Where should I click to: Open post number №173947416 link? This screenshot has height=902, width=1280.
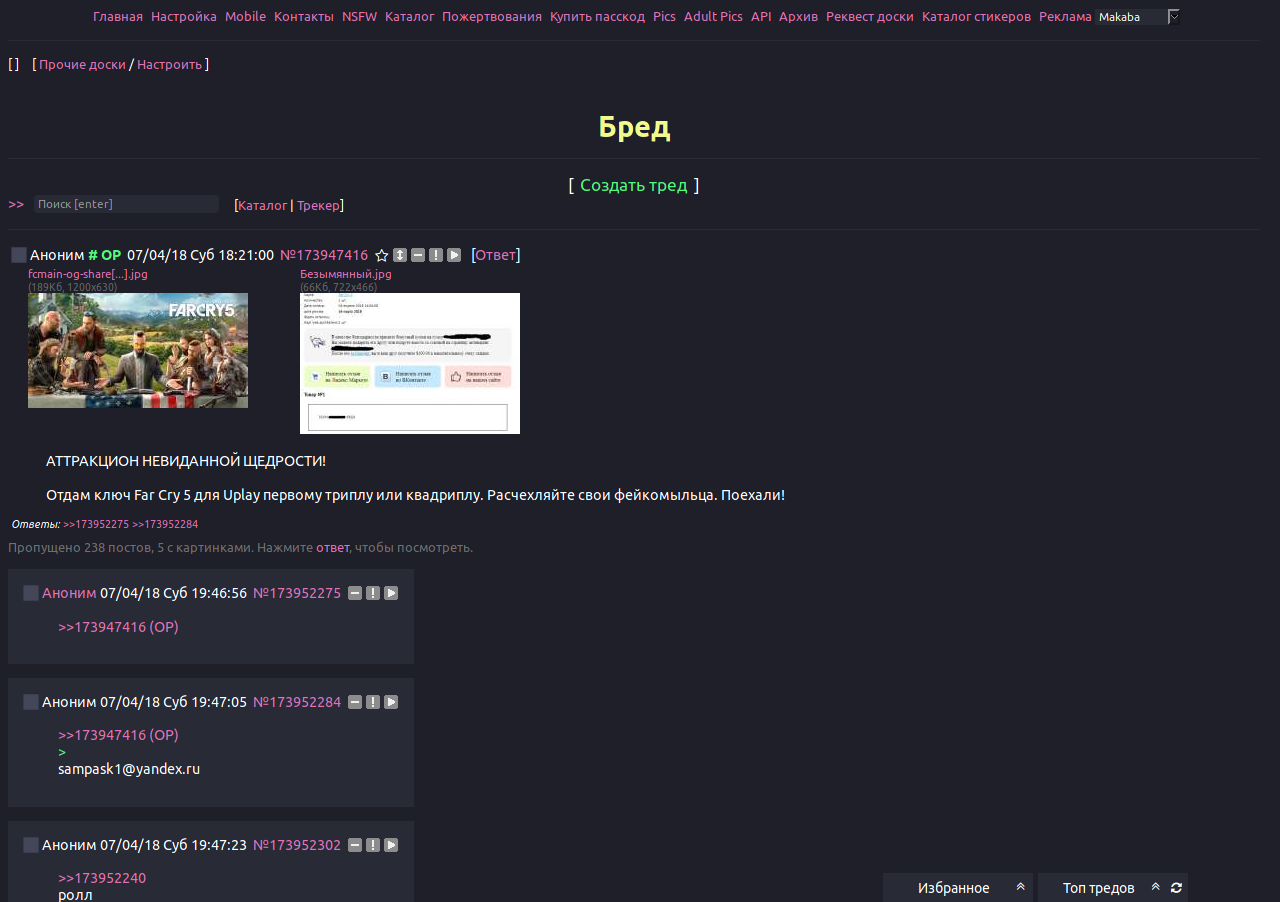(324, 255)
